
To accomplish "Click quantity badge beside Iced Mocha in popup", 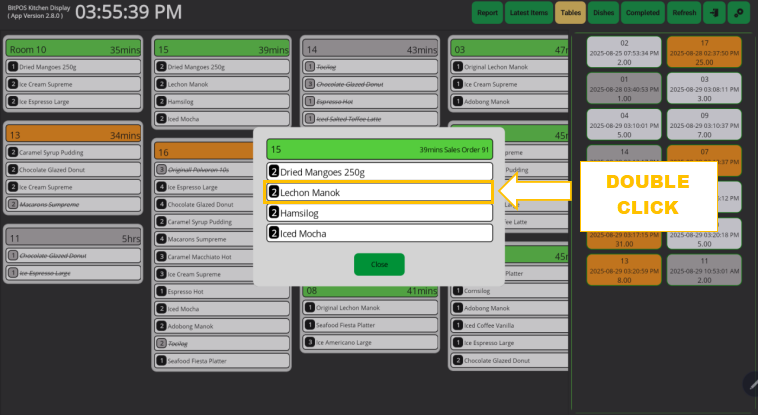I will pos(274,233).
